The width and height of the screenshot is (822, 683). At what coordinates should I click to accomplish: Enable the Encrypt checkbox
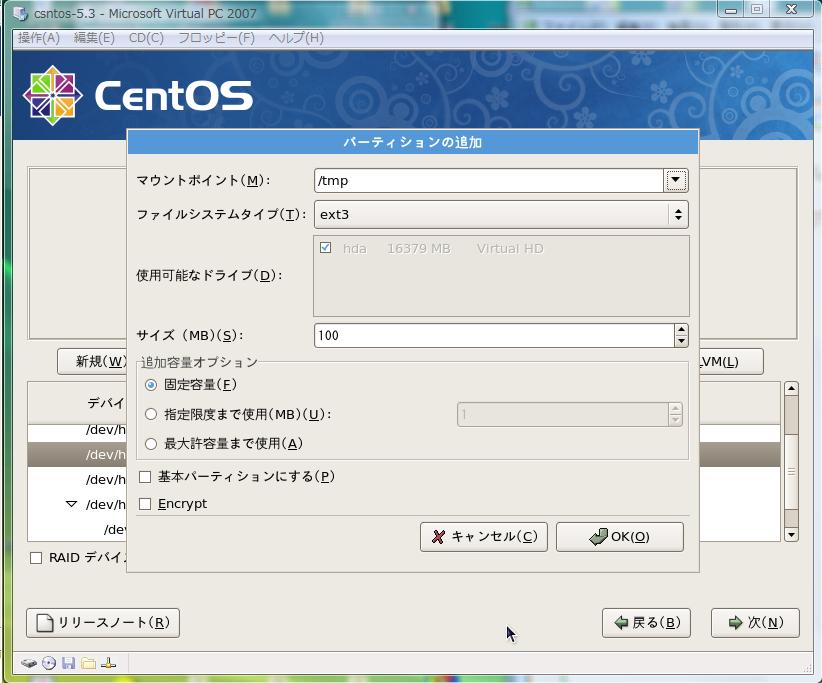(145, 504)
